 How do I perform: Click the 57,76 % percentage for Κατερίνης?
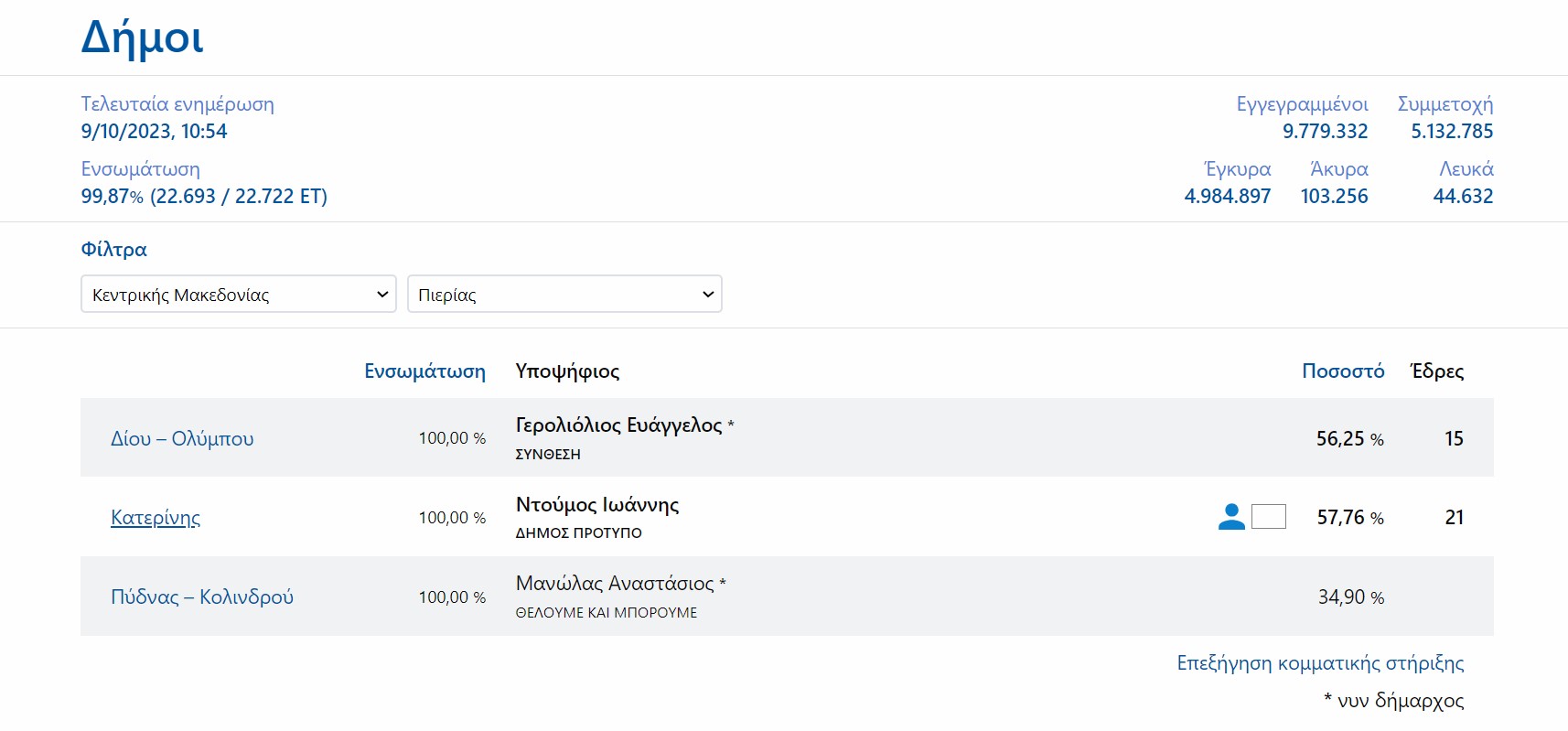coord(1349,518)
